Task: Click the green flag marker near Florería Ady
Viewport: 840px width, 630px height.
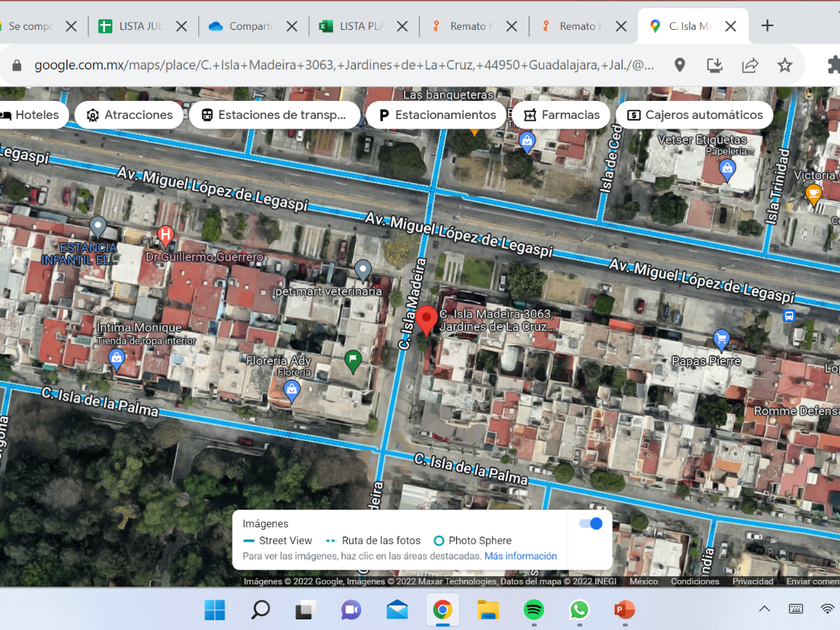Action: tap(352, 360)
